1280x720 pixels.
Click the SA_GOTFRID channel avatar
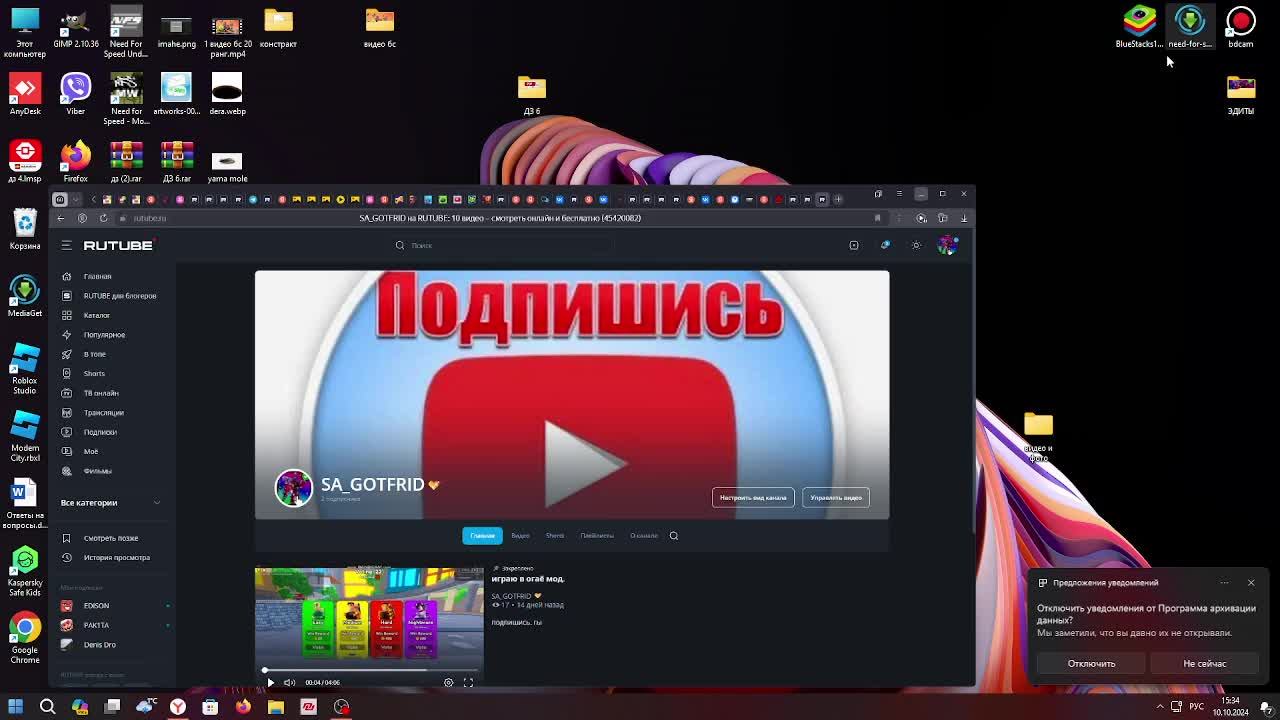tap(294, 488)
